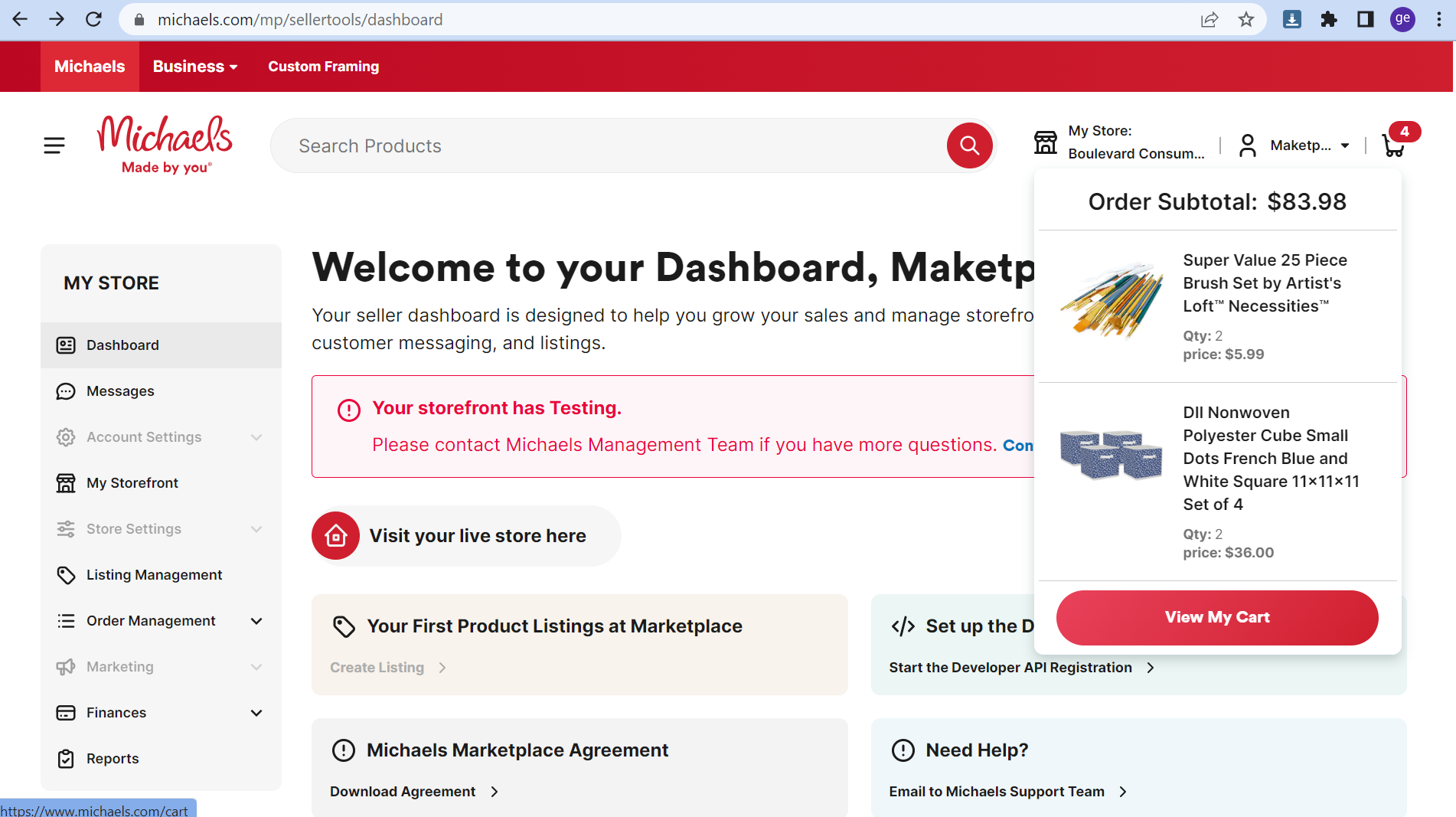Click the brush set product thumbnail
This screenshot has height=817, width=1456.
pyautogui.click(x=1112, y=300)
